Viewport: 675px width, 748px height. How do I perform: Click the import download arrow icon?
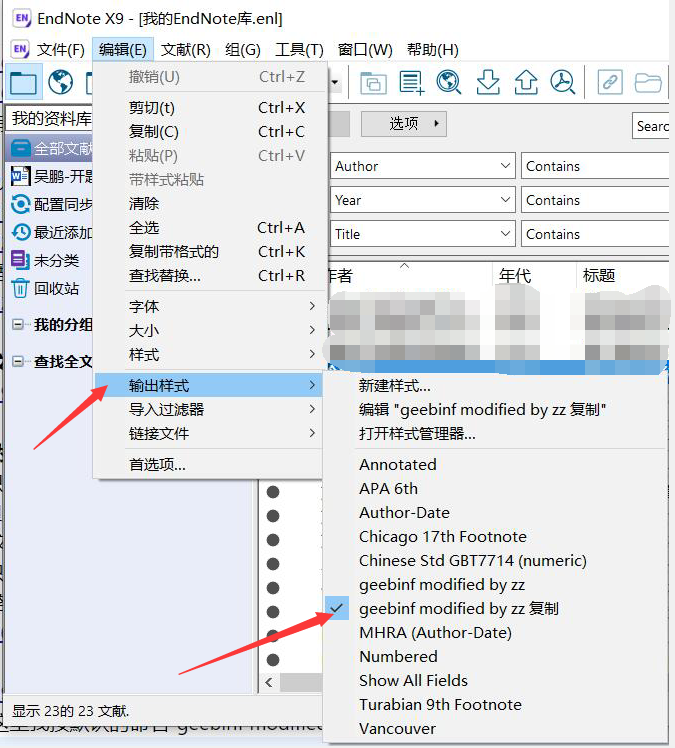[487, 82]
